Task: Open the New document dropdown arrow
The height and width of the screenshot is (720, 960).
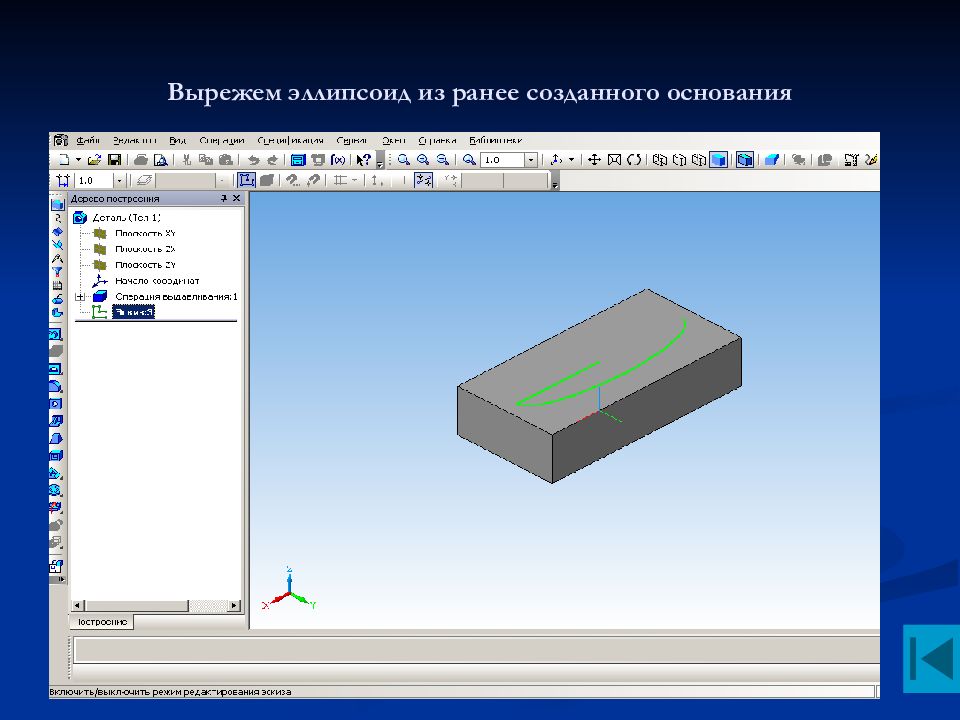Action: 78,160
